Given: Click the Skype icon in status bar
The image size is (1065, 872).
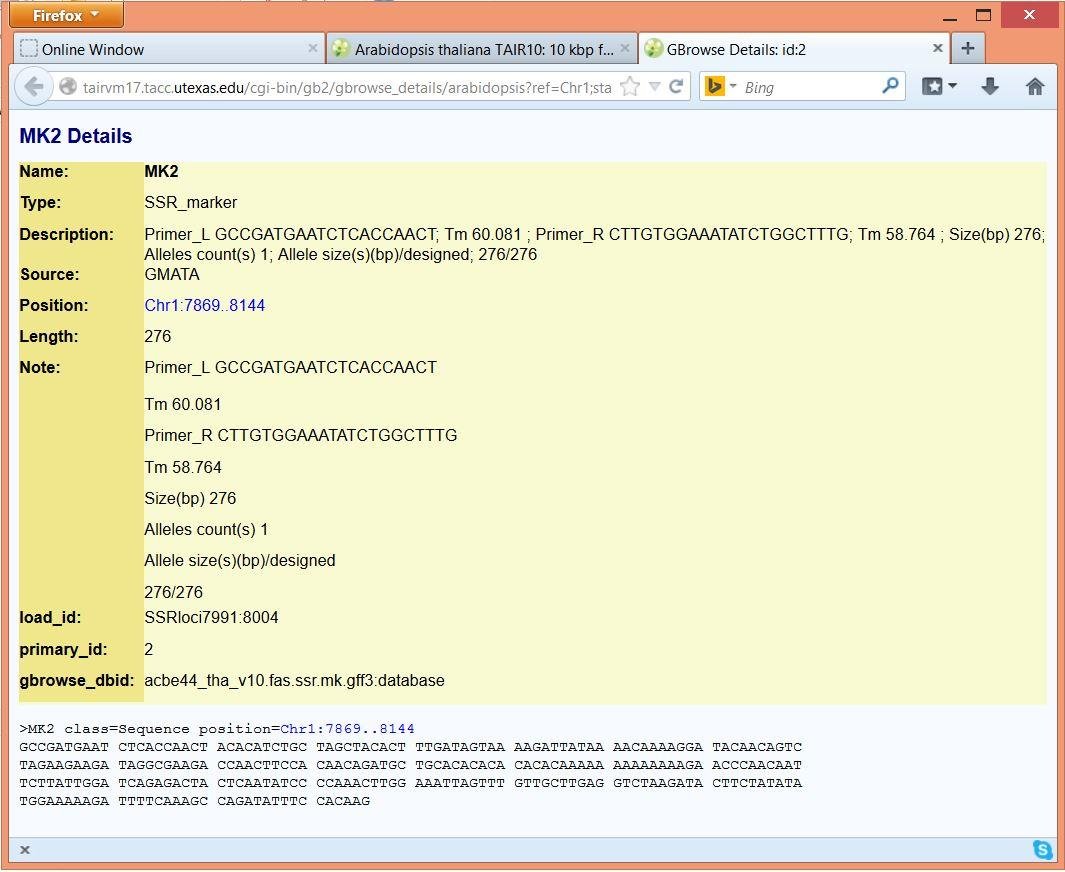Looking at the screenshot, I should click(x=1042, y=850).
